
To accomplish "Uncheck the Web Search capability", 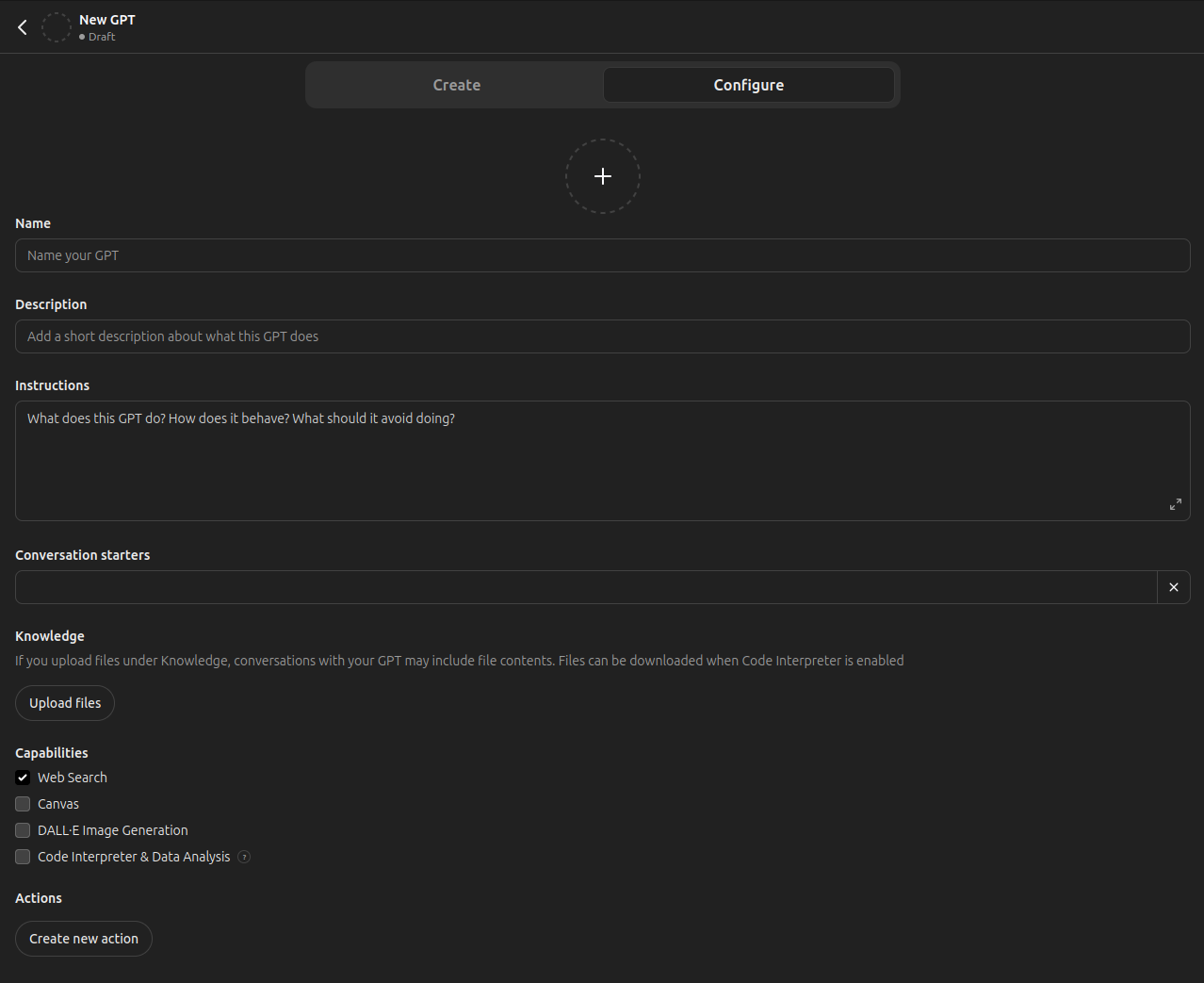I will (x=23, y=778).
